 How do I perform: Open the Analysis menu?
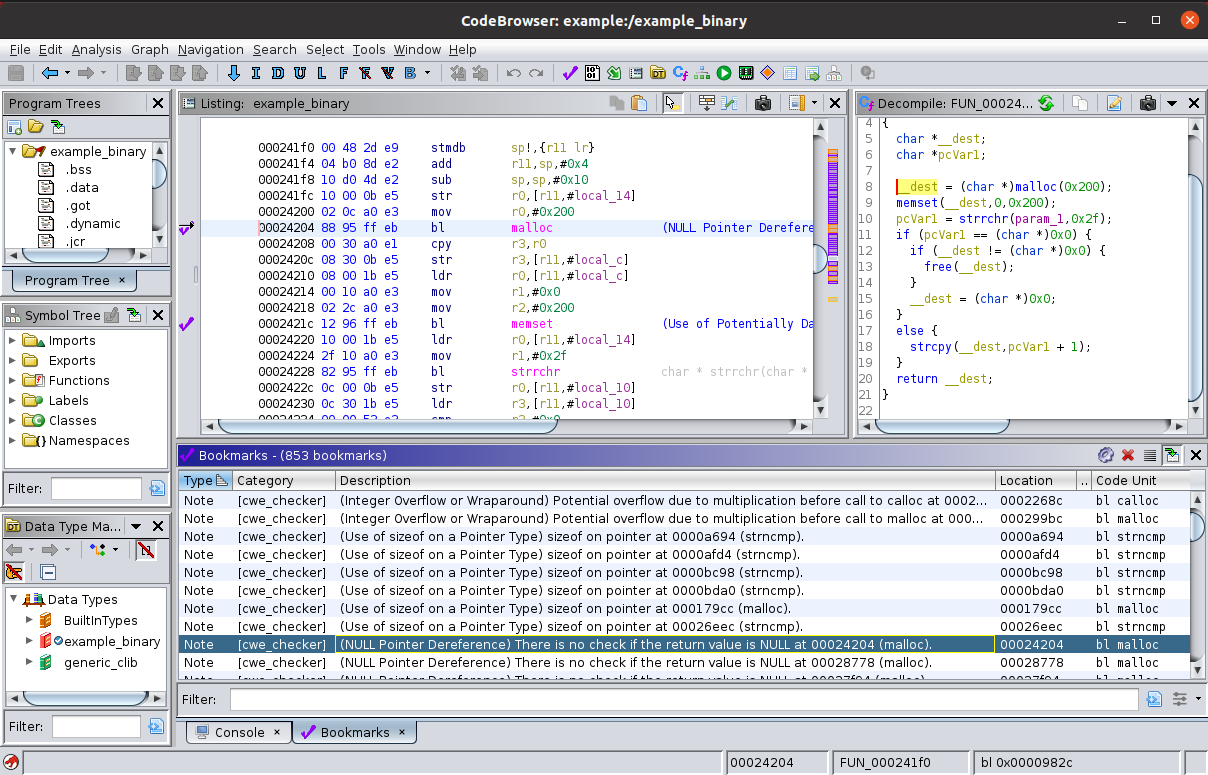96,49
